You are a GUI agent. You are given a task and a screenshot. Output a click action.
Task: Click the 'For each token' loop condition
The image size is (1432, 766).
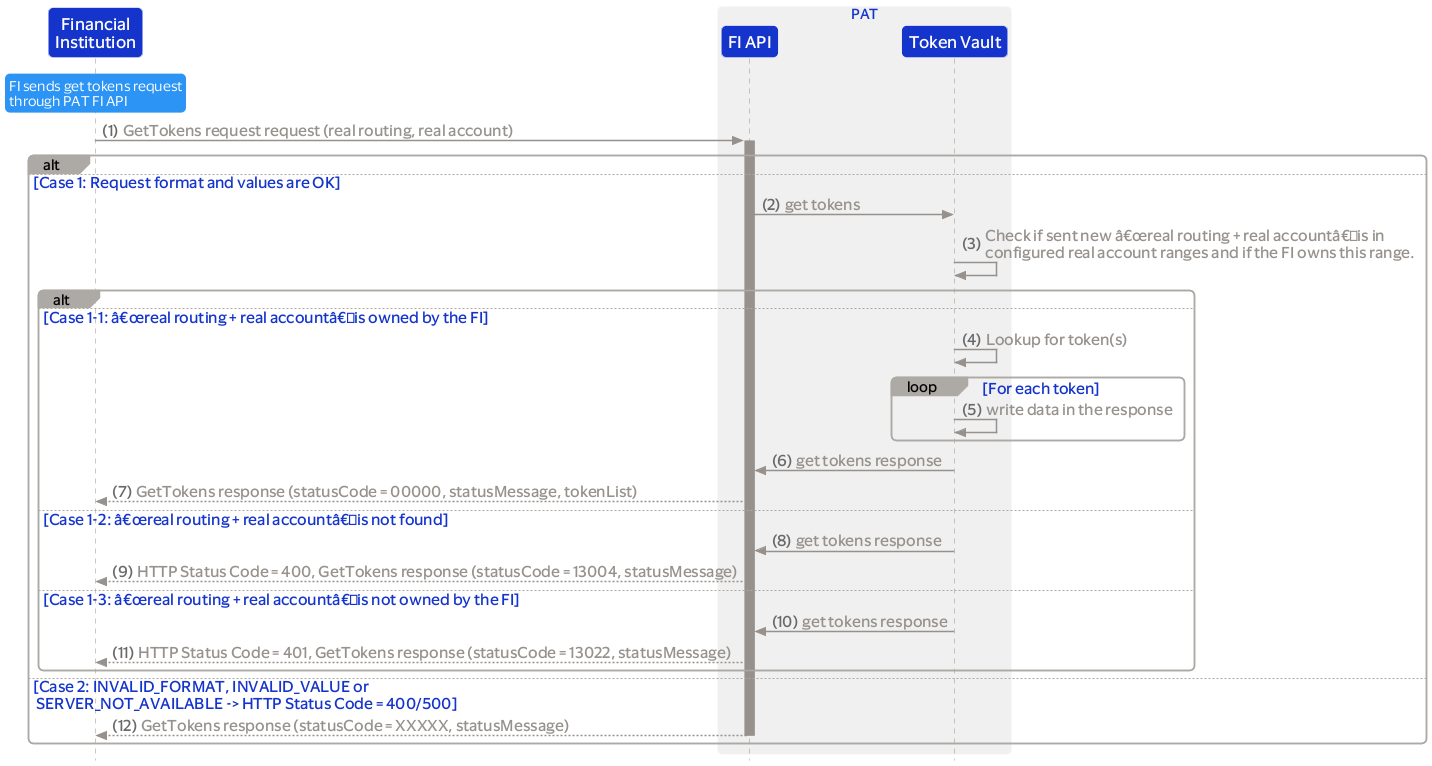pos(1040,388)
